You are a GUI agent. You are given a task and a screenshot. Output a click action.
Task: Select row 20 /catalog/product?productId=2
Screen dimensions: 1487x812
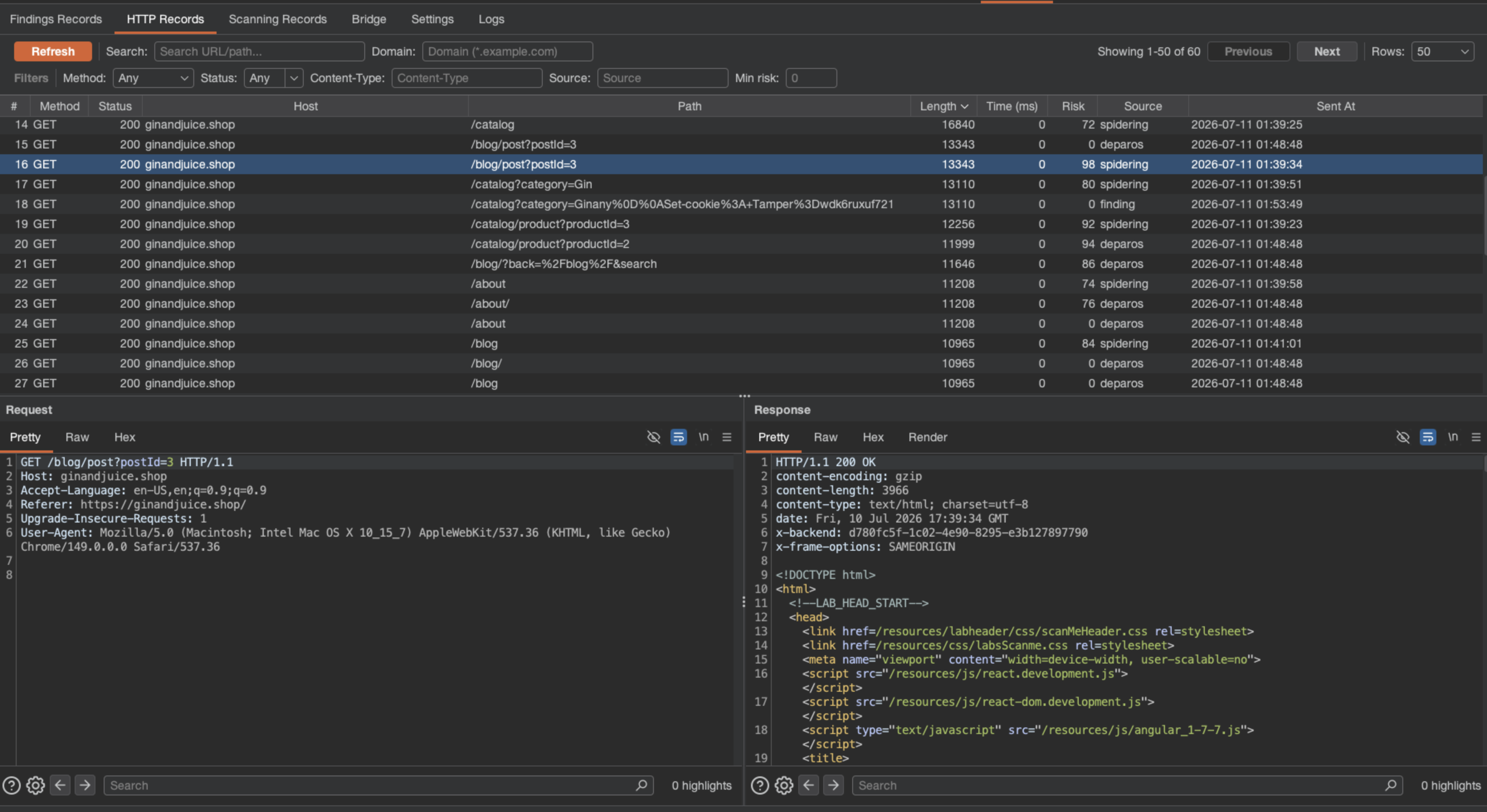[741, 244]
